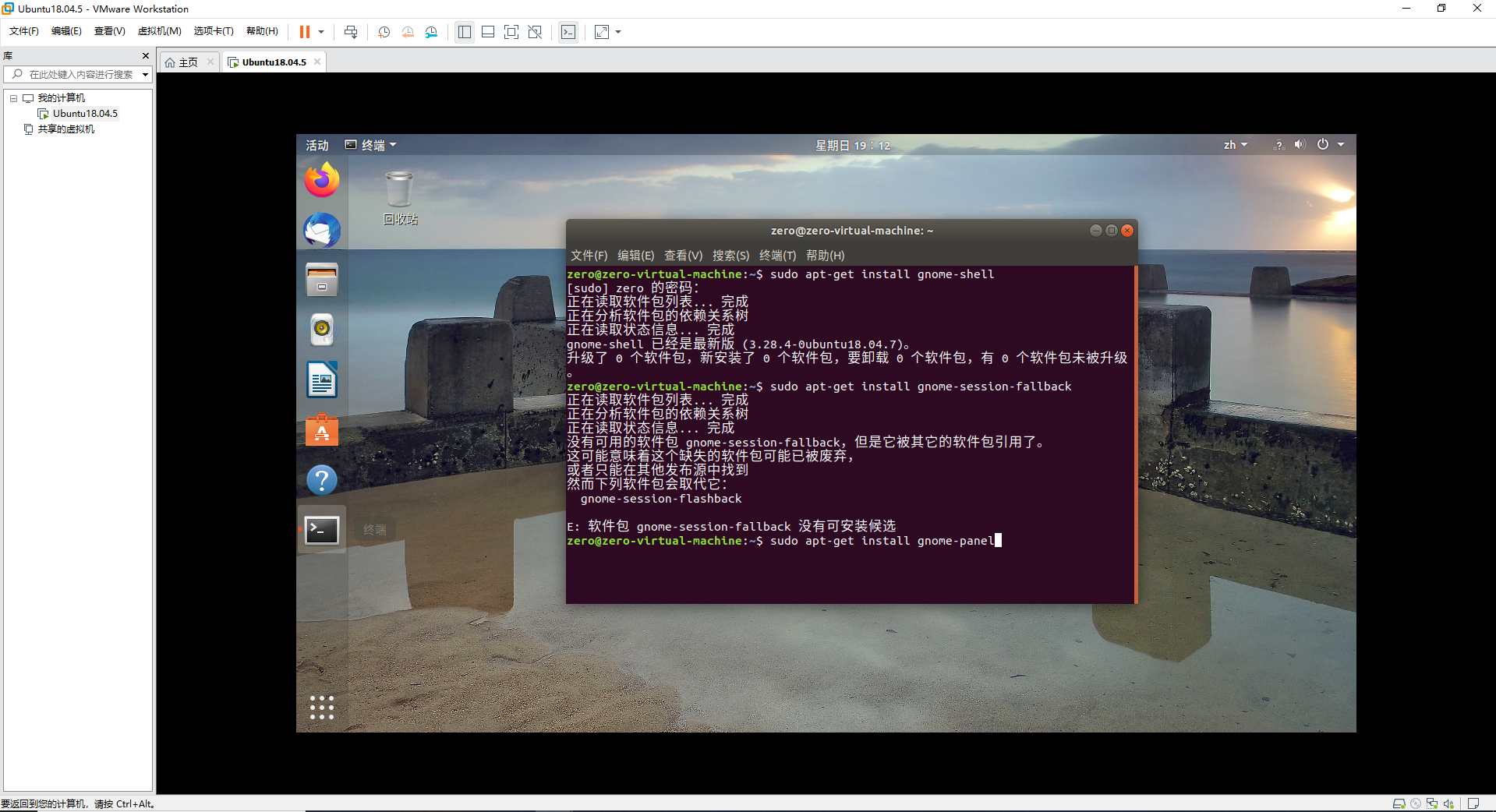Click the message log icon in status bar
1496x812 pixels.
pyautogui.click(x=1473, y=803)
